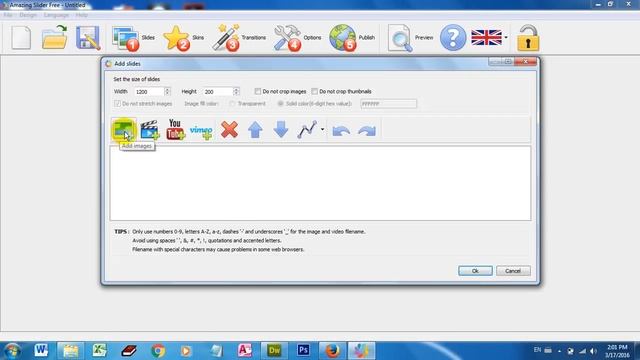Image resolution: width=640 pixels, height=360 pixels.
Task: Move slide down with the down arrow
Action: (281, 129)
